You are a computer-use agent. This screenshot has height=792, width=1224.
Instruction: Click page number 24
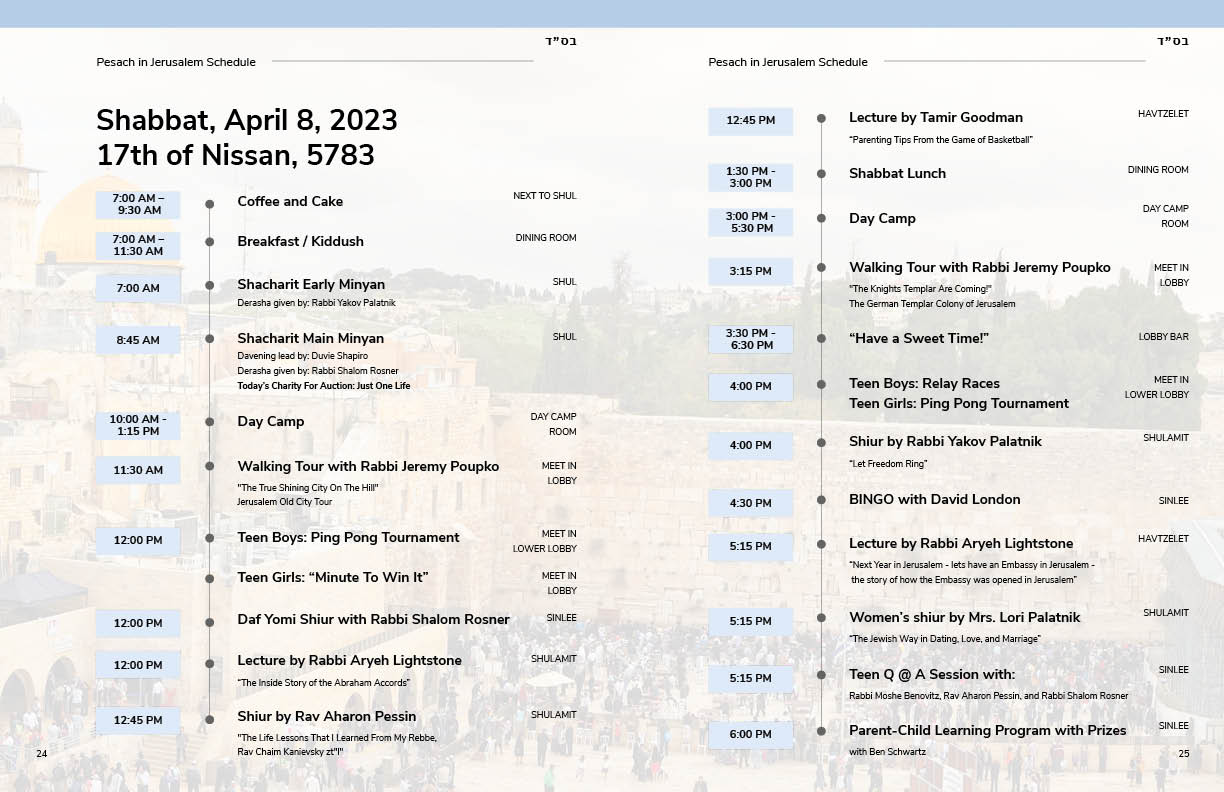[41, 753]
